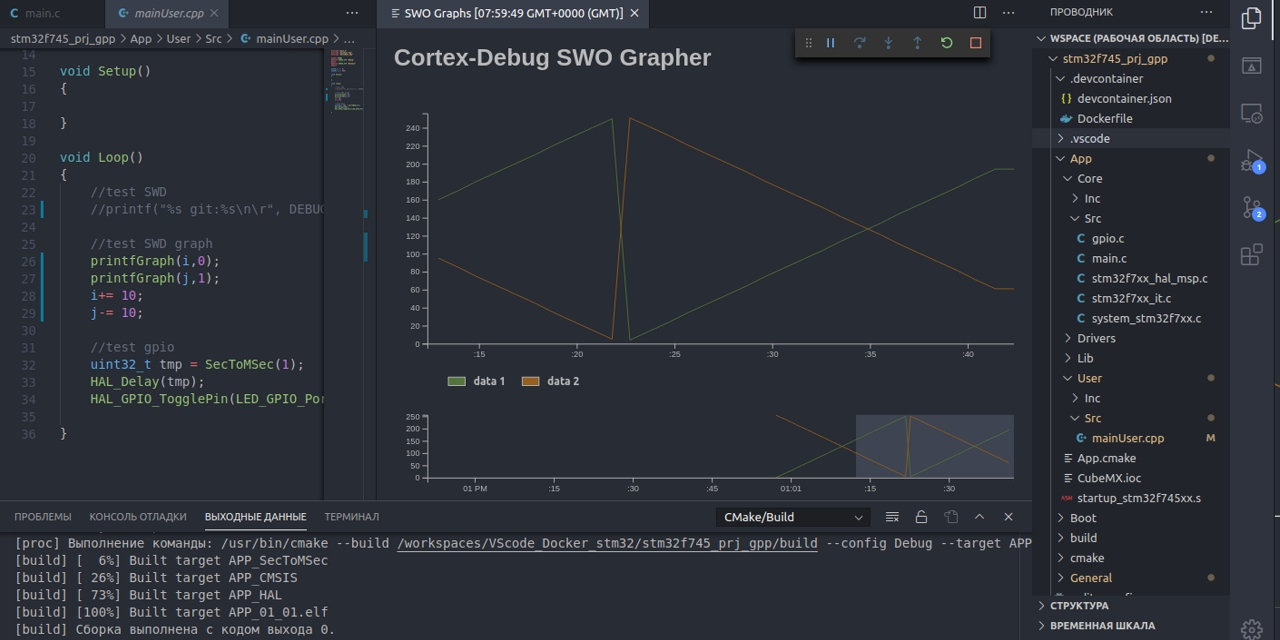Viewport: 1280px width, 640px height.
Task: Expand the .vscode folder
Action: 1131,138
